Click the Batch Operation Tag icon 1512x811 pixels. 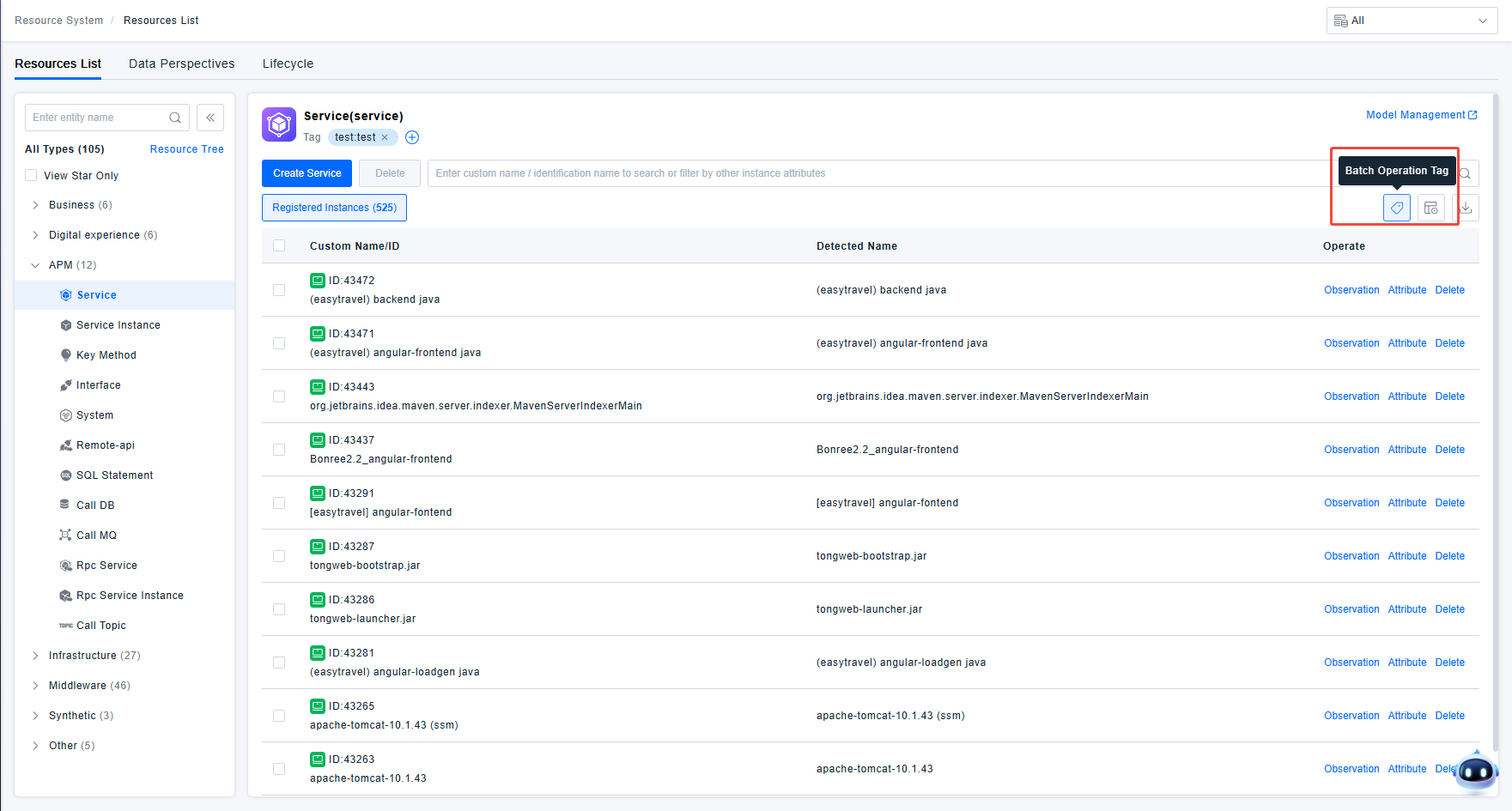[1396, 208]
